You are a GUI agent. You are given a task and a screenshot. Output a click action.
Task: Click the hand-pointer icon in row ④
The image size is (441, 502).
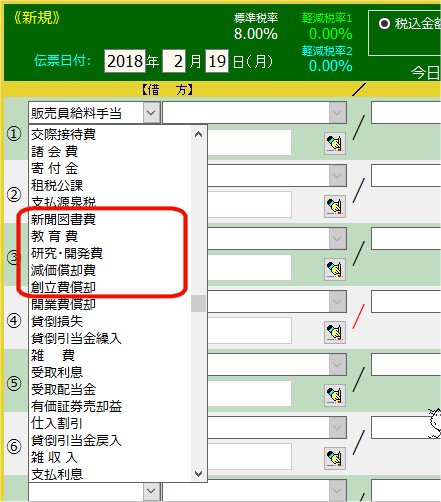click(335, 332)
